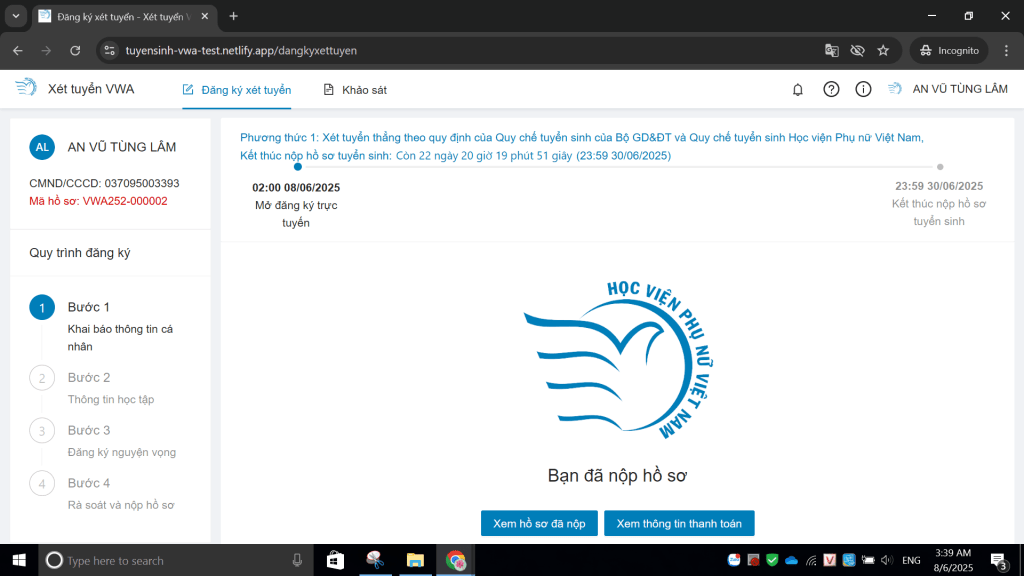The width and height of the screenshot is (1024, 576).
Task: Click the battery tray icon
Action: point(868,560)
